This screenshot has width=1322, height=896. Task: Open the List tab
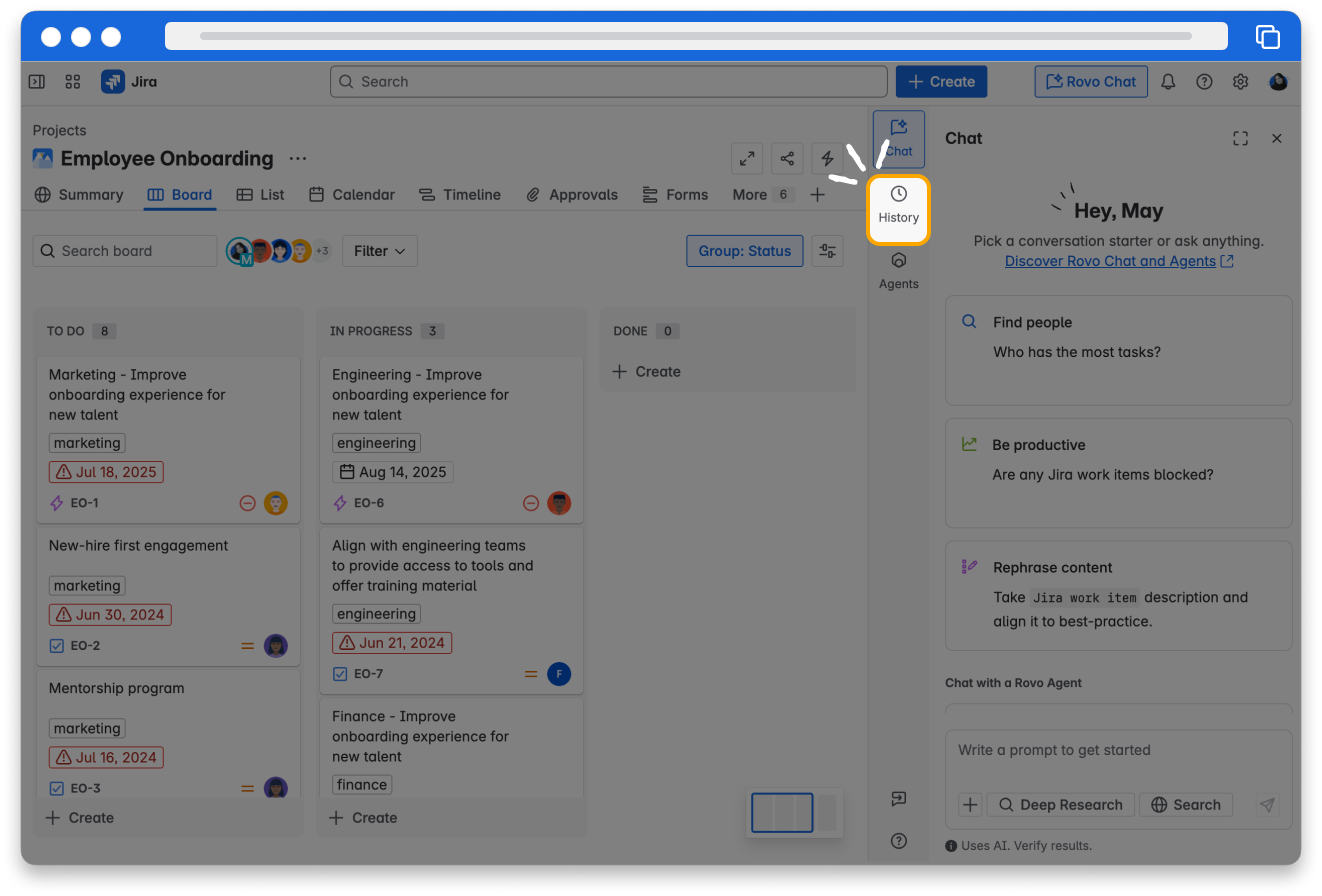click(261, 195)
